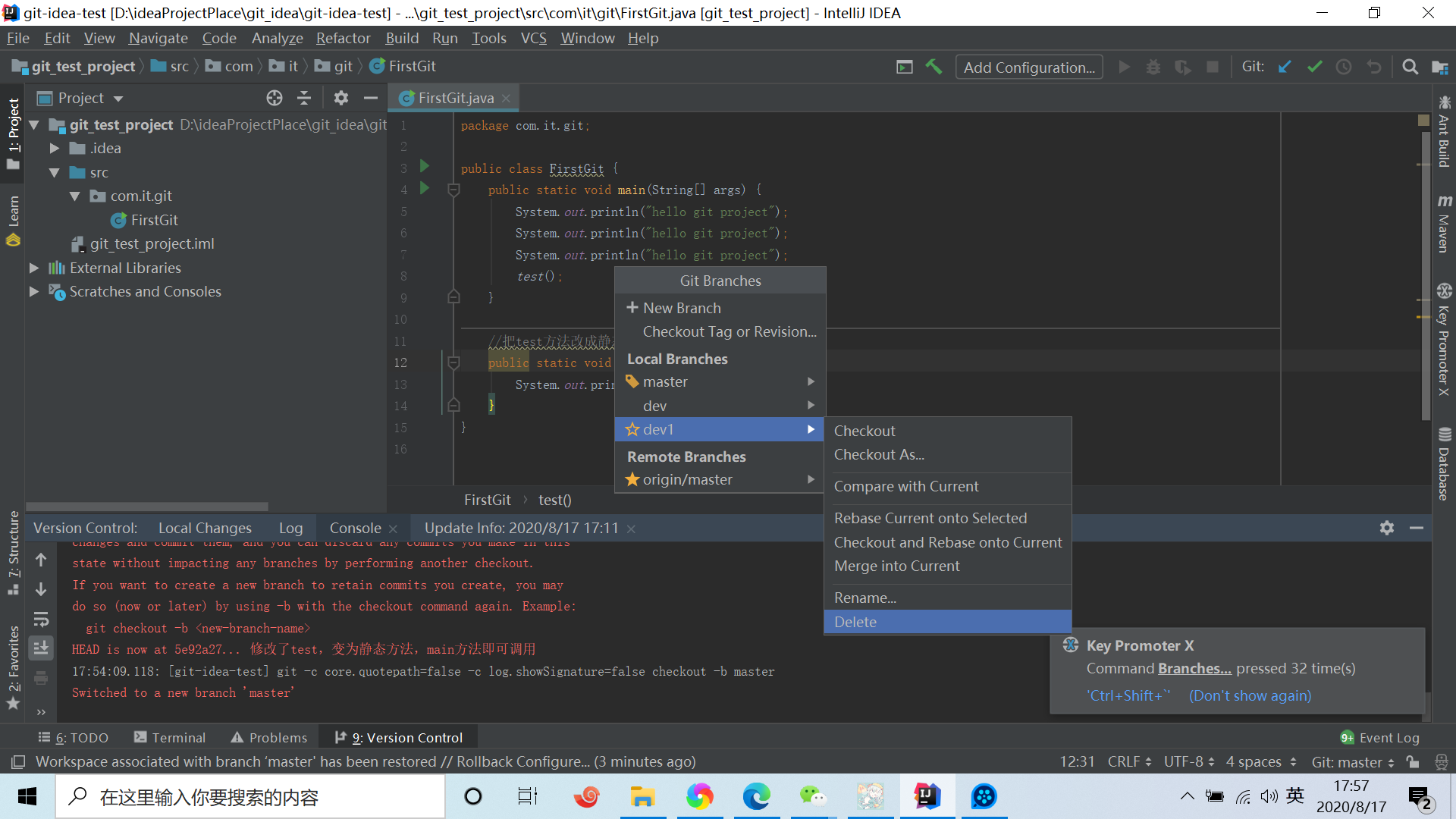Switch to Local Changes tab
Screen dimensions: 1456x819
(205, 528)
